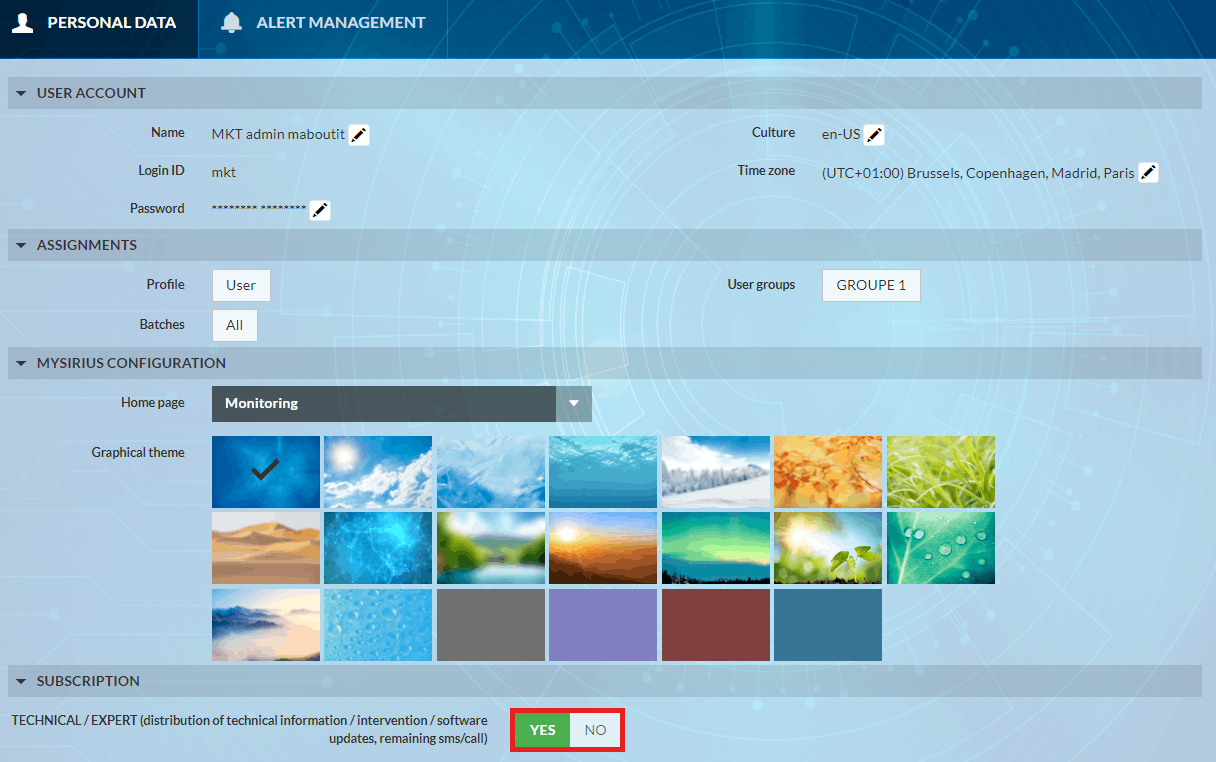Screen dimensions: 1216x762
Task: Select the sunlit sprout theme
Action: (828, 548)
